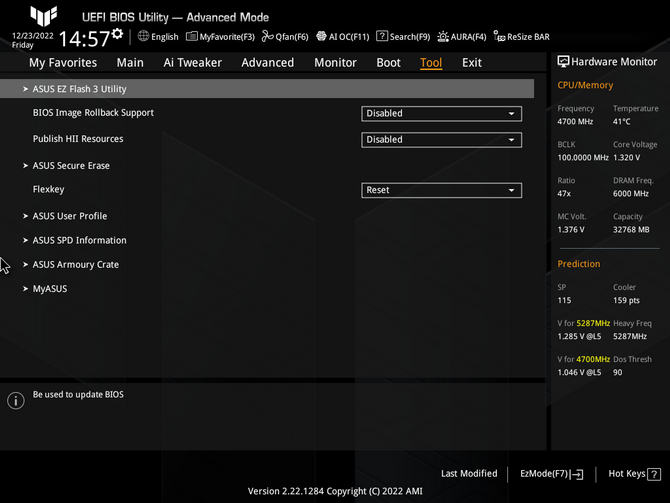
Task: Open Publish HII Resources dropdown
Action: [441, 140]
